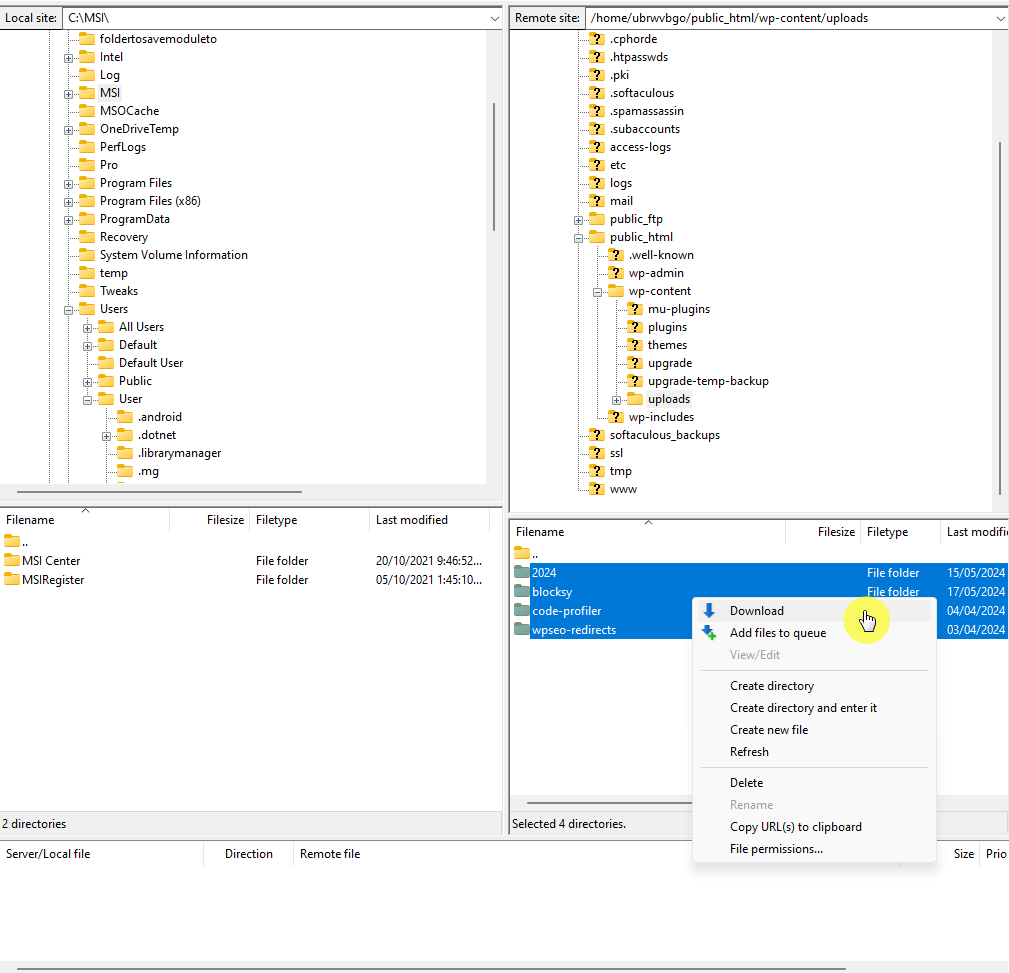Image resolution: width=1009 pixels, height=973 pixels.
Task: Expand the Program Files folder node
Action: click(x=68, y=184)
